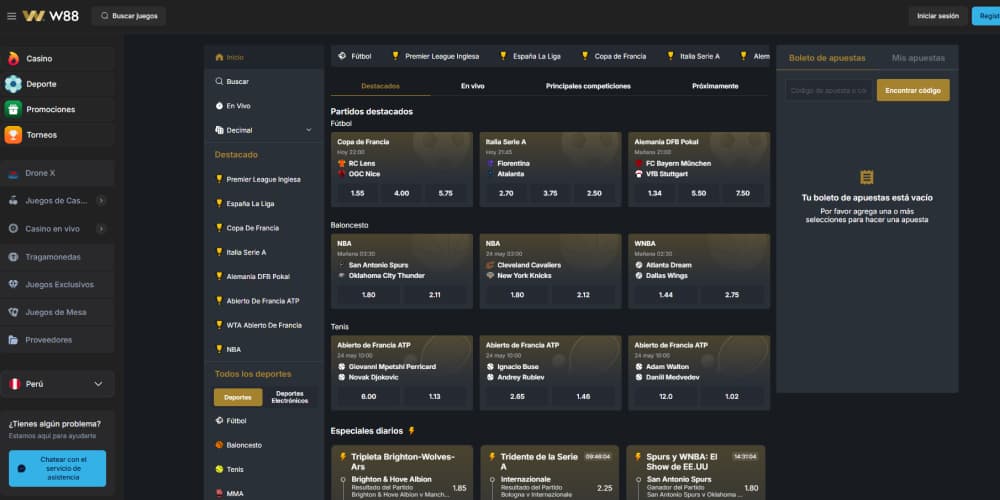
Task: Click the Juegos de Mesa icon
Action: (x=13, y=312)
